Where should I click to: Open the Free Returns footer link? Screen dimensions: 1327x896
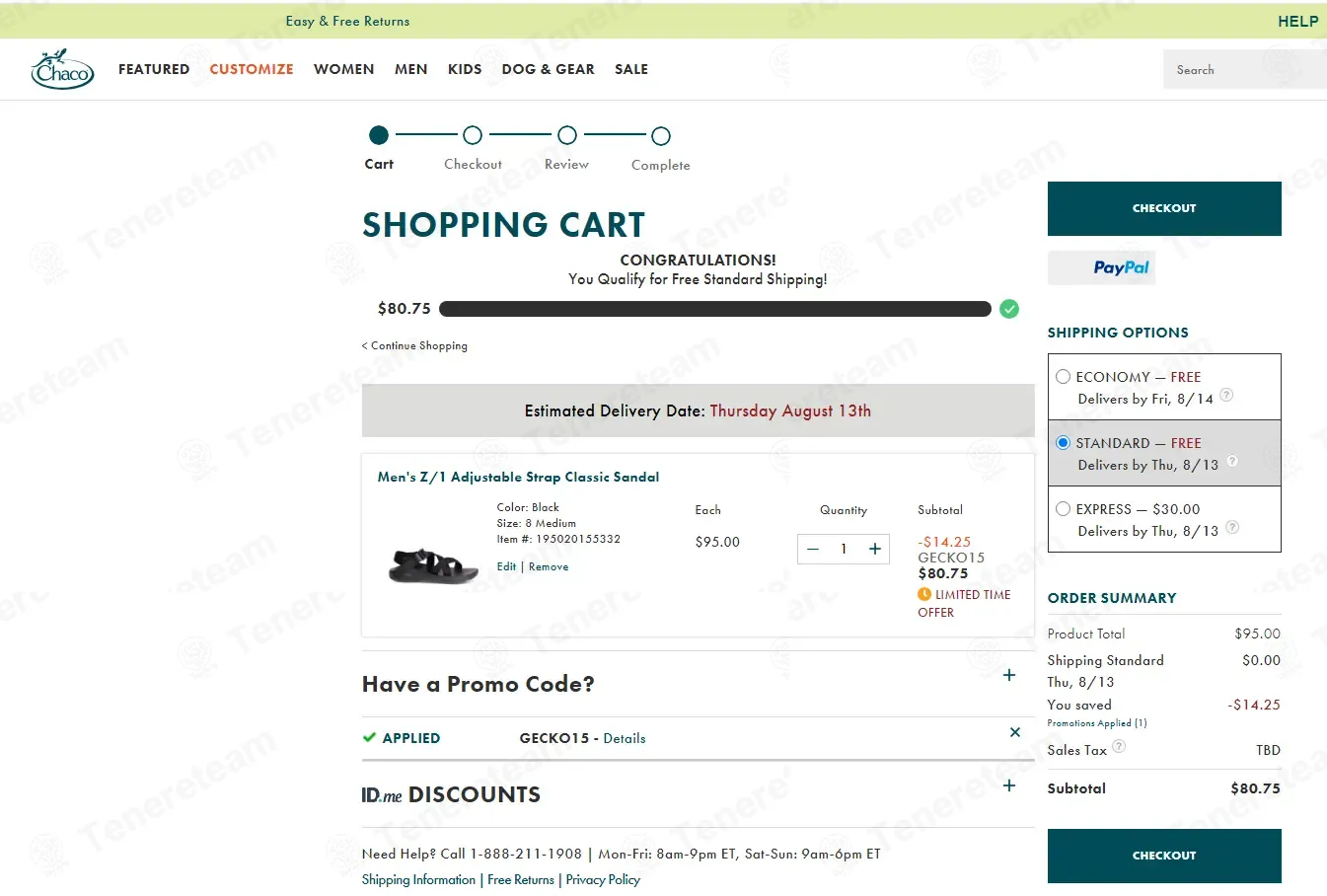click(x=521, y=879)
